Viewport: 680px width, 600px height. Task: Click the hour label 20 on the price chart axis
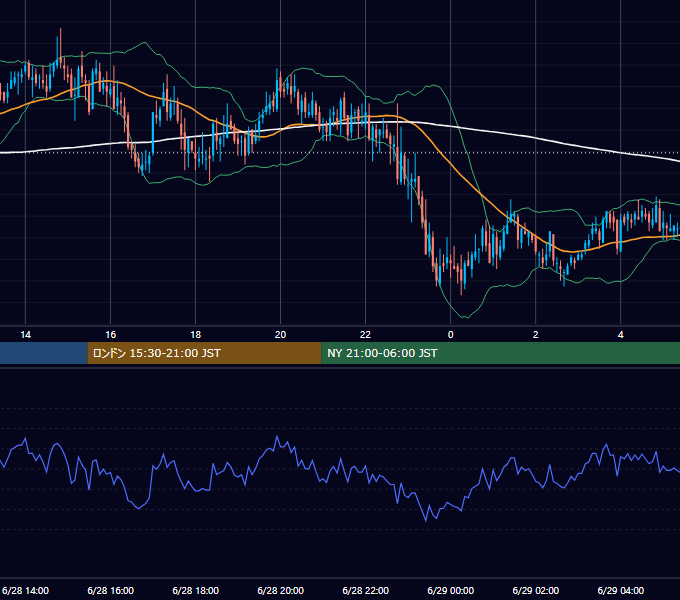tap(281, 335)
